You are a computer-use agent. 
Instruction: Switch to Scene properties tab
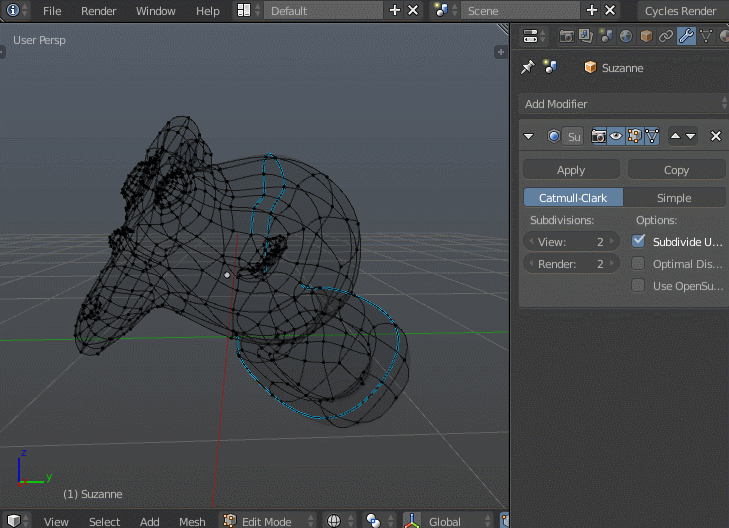[606, 36]
